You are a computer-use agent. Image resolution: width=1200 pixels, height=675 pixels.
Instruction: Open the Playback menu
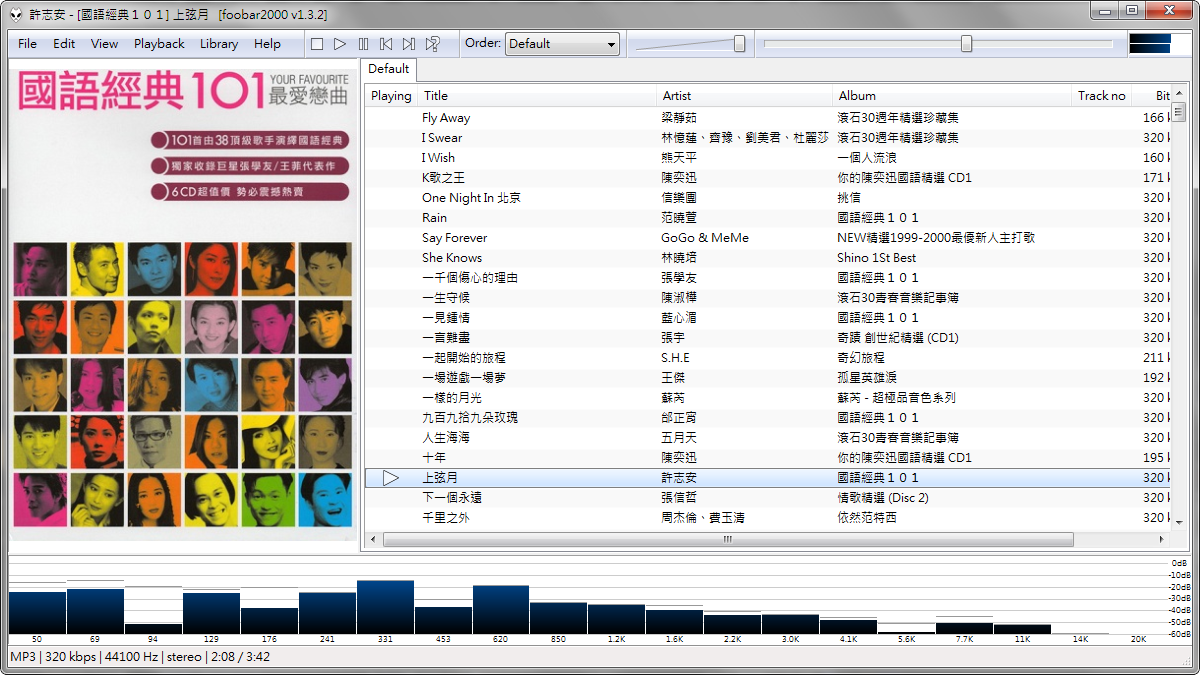[x=158, y=43]
